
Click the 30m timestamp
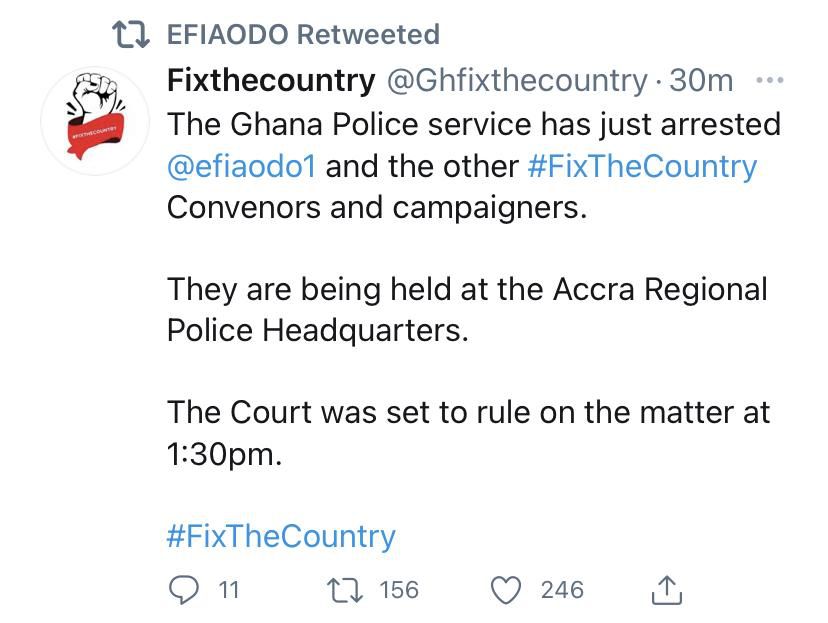pyautogui.click(x=701, y=80)
